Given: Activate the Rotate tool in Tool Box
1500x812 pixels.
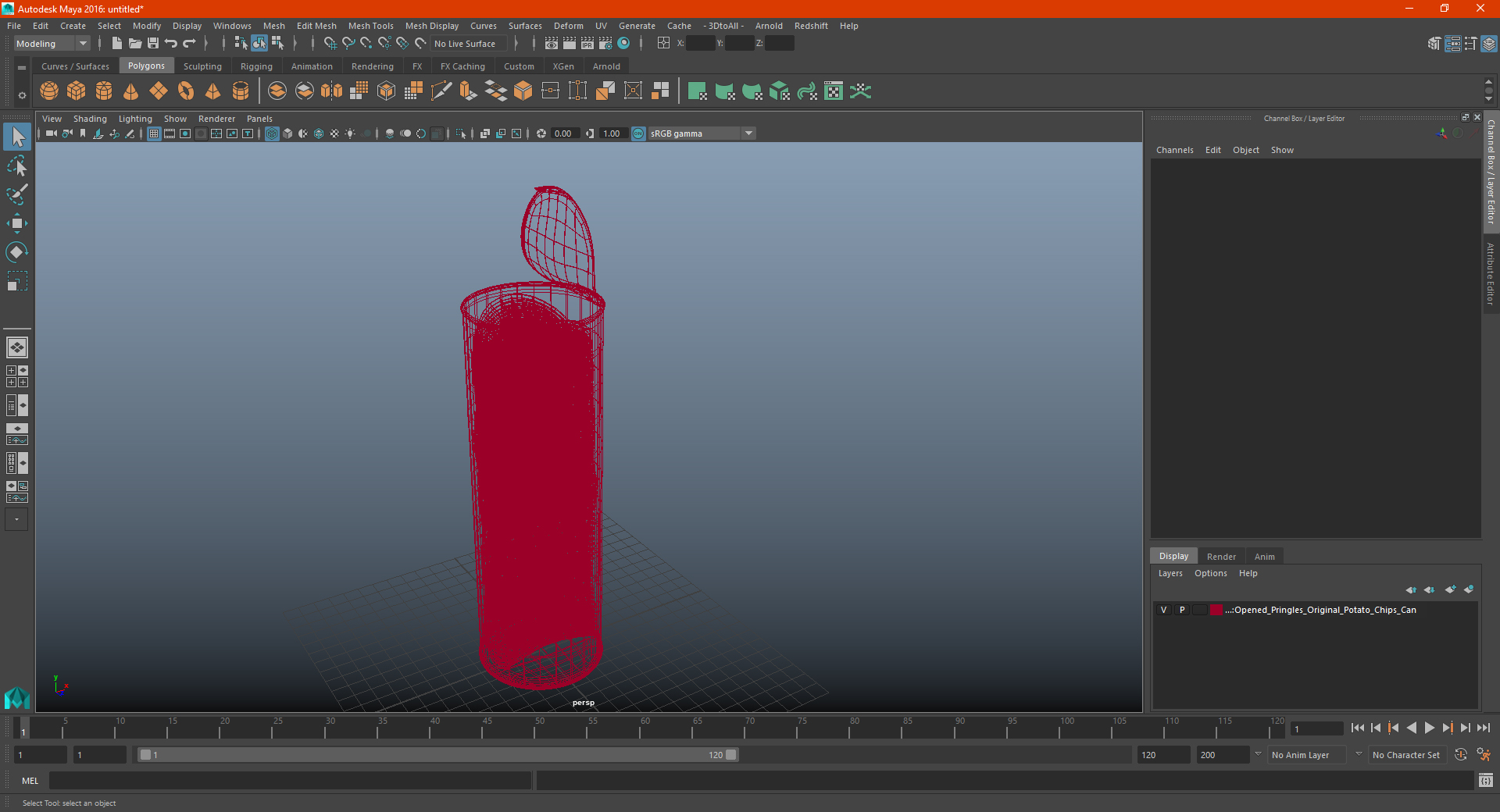Looking at the screenshot, I should click(17, 251).
